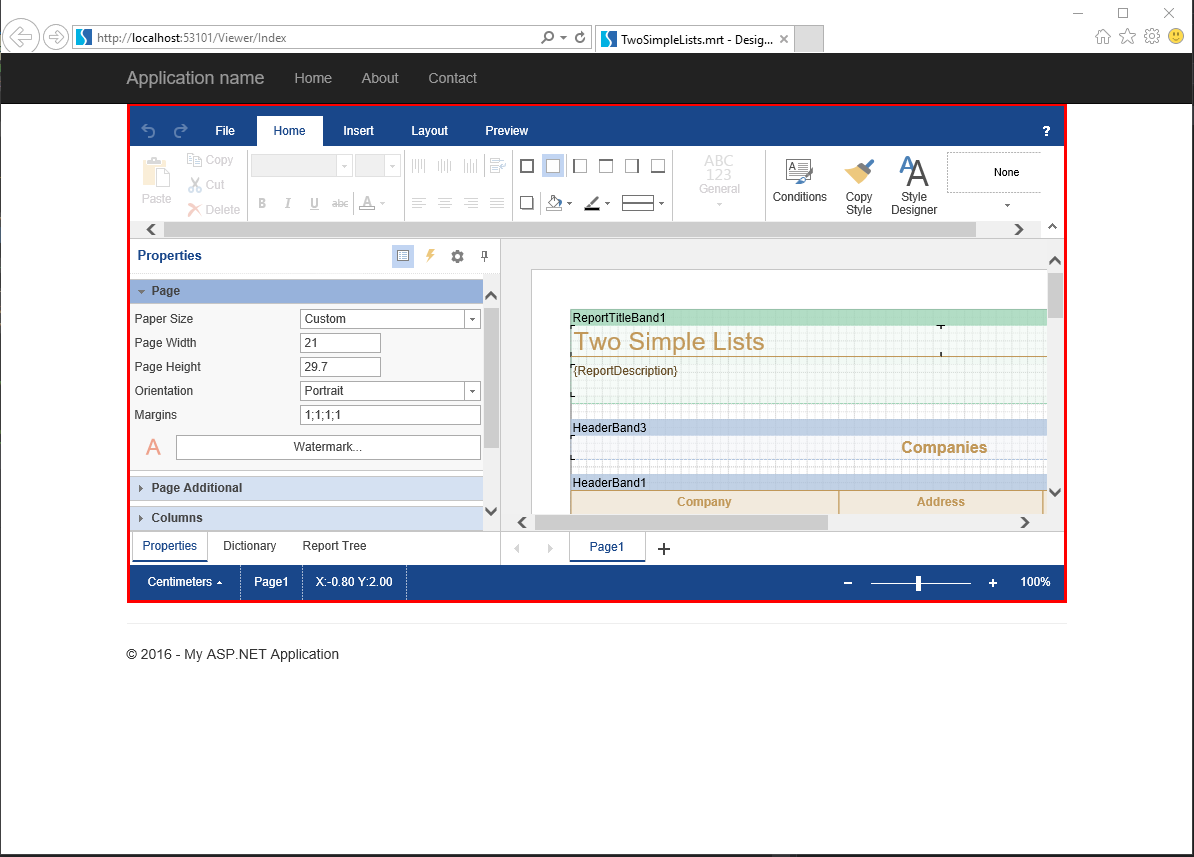Toggle underline formatting
Screen dimensions: 1194x857
[x=314, y=203]
